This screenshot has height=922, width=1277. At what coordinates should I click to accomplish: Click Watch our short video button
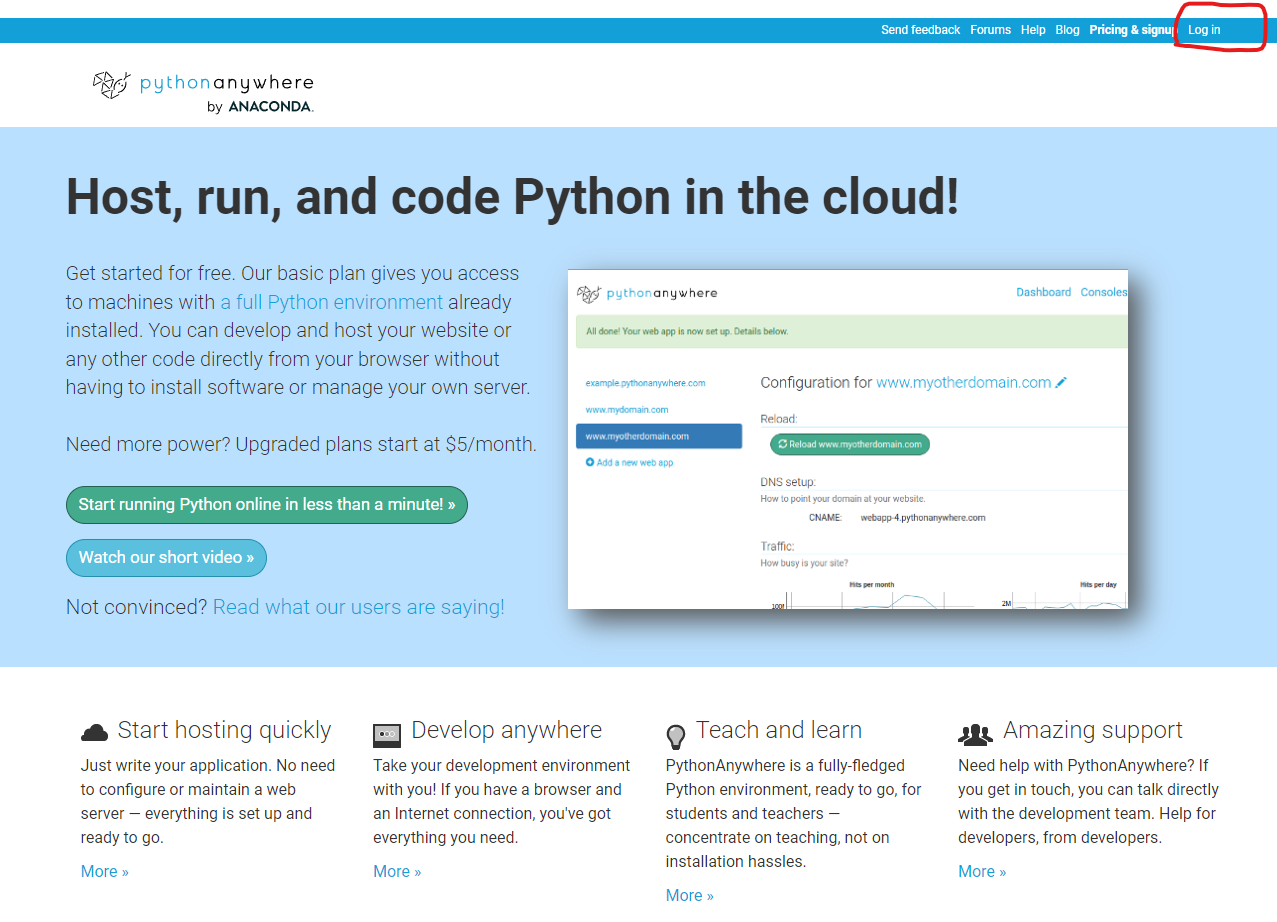pyautogui.click(x=166, y=557)
